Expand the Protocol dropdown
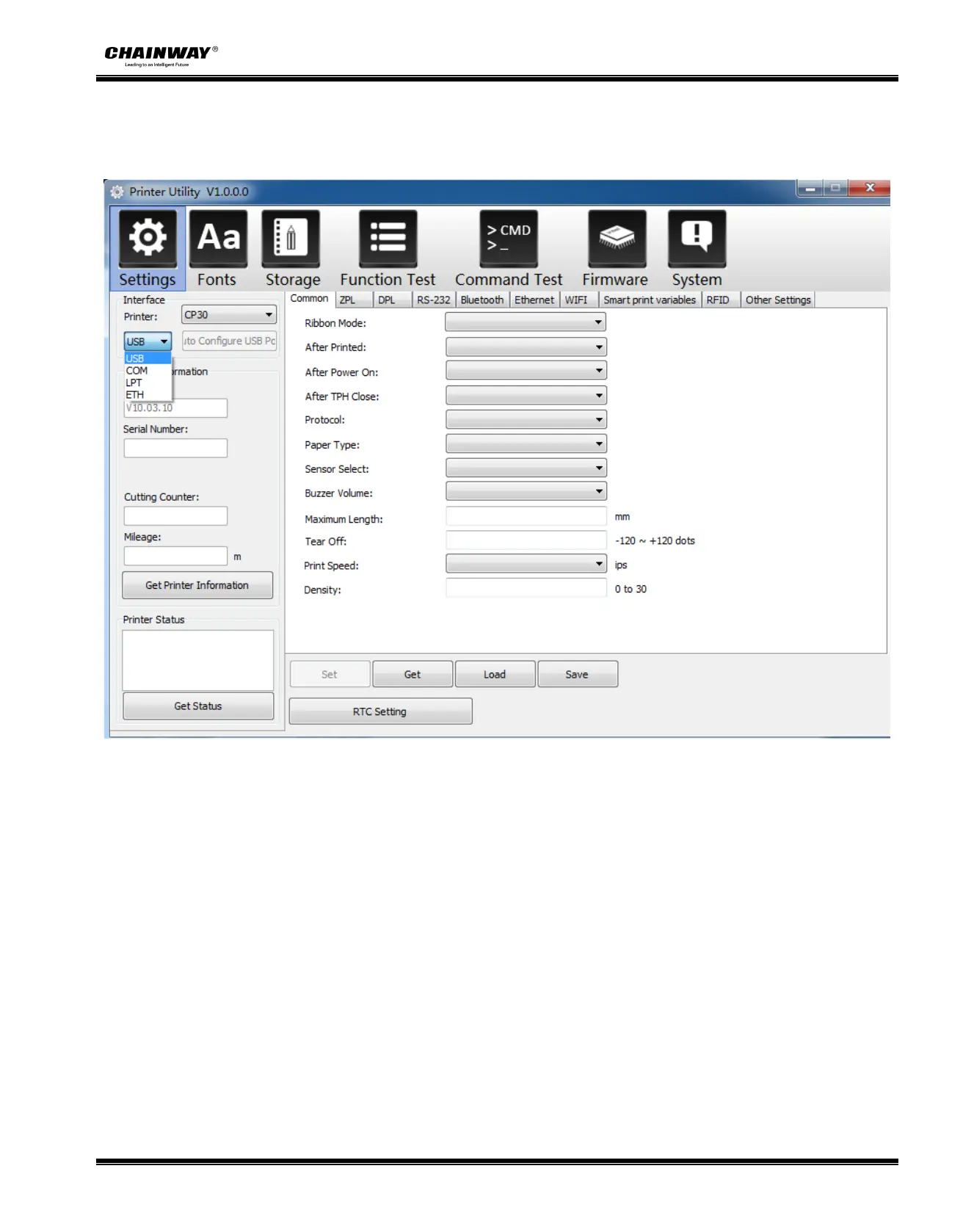 coord(526,420)
